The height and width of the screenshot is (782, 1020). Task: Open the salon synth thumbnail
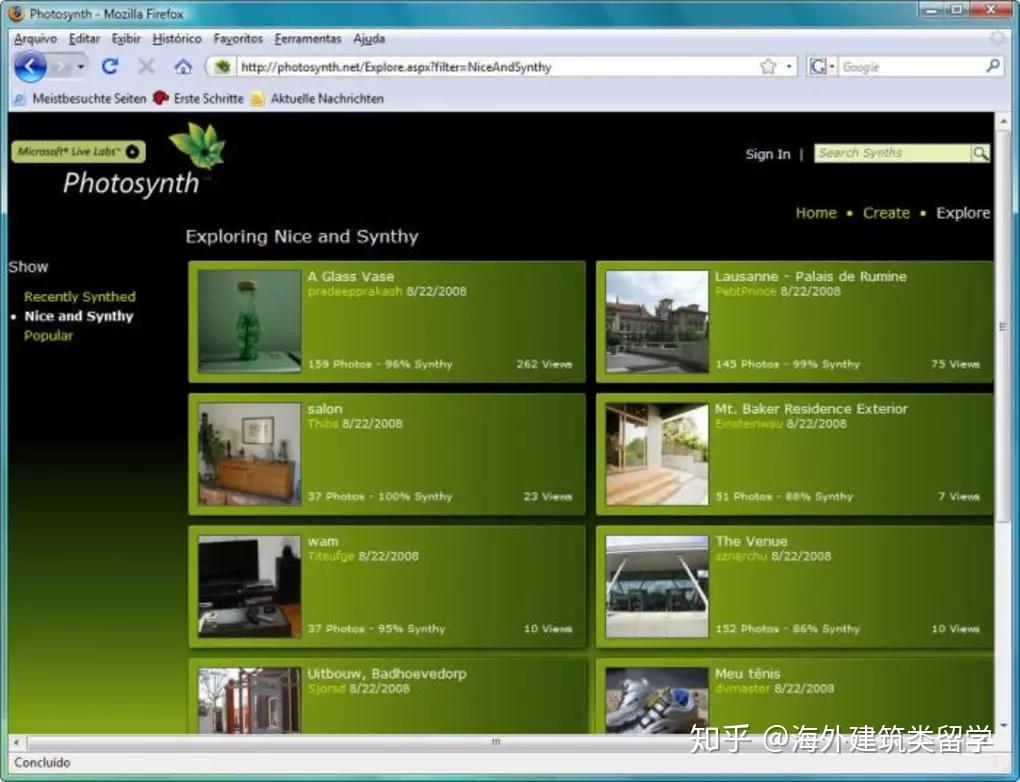click(250, 454)
